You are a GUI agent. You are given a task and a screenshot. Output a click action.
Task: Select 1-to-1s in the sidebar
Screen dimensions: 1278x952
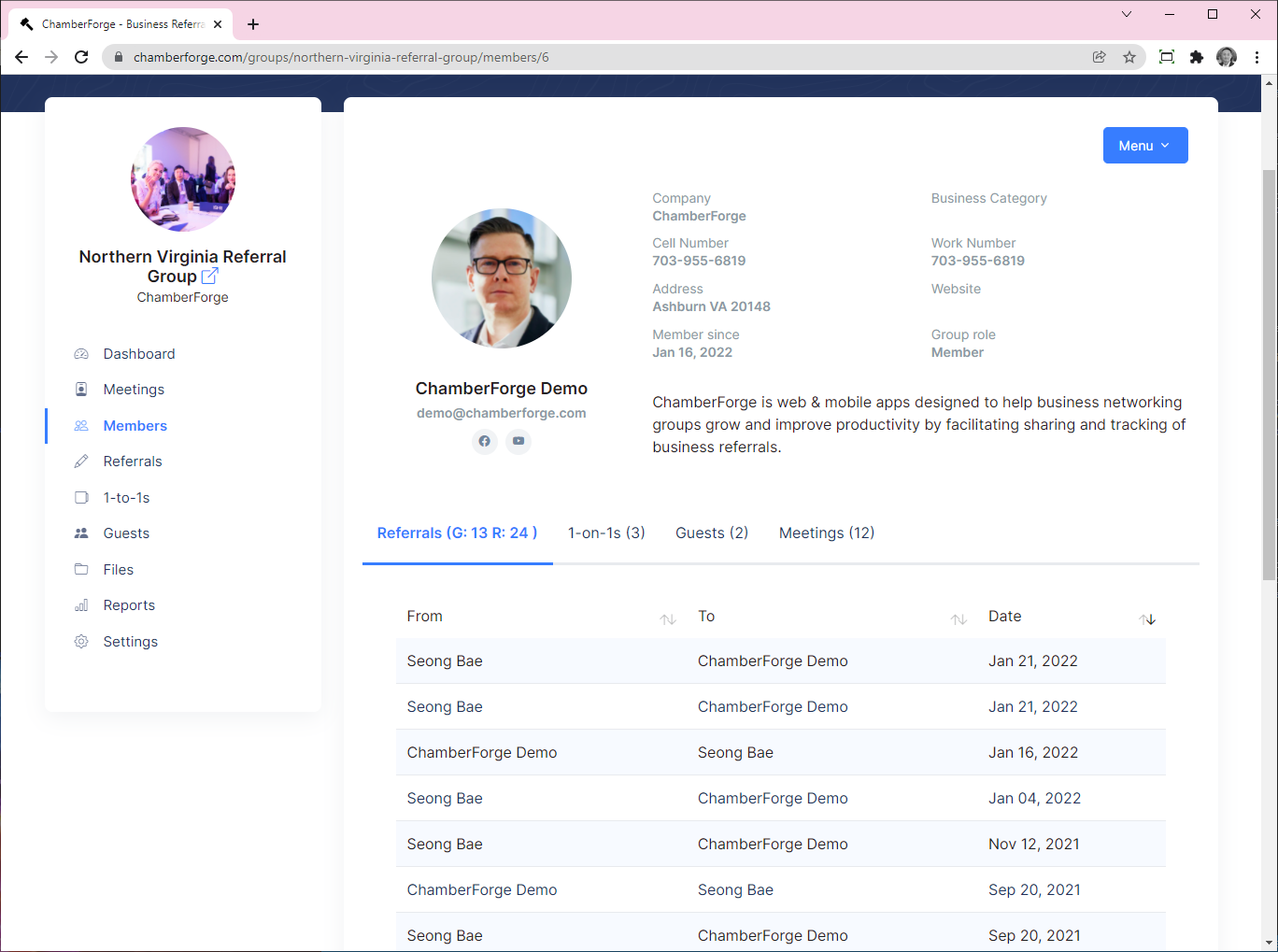click(126, 498)
